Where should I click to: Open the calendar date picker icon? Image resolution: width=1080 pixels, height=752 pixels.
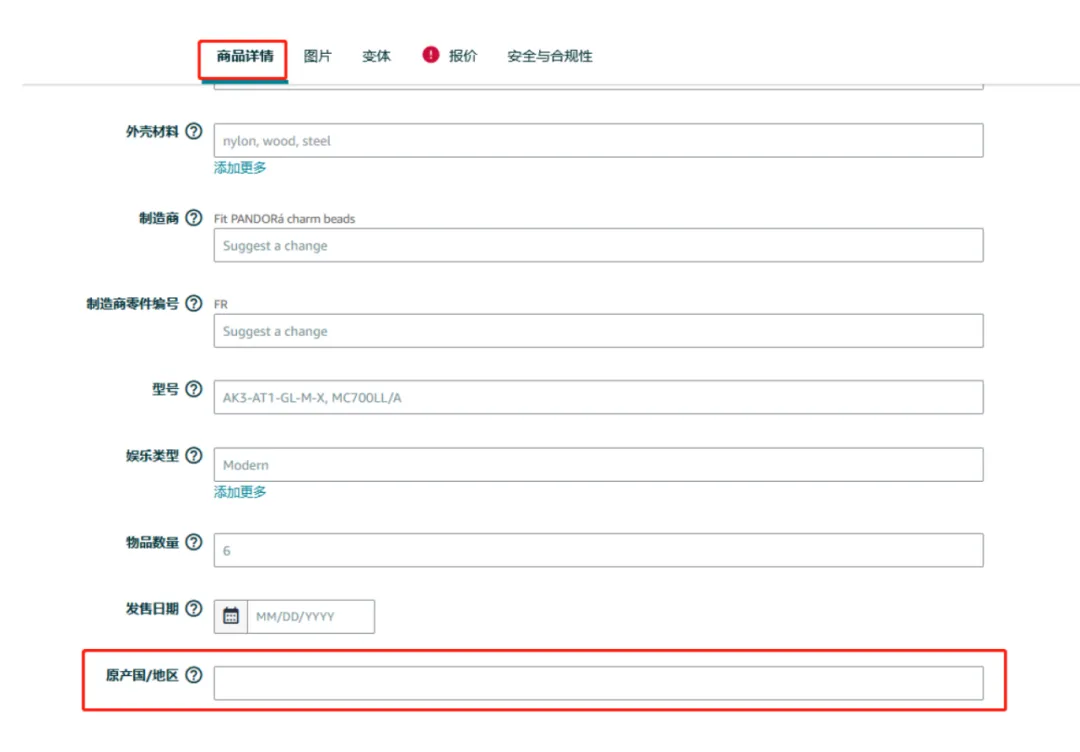point(231,616)
